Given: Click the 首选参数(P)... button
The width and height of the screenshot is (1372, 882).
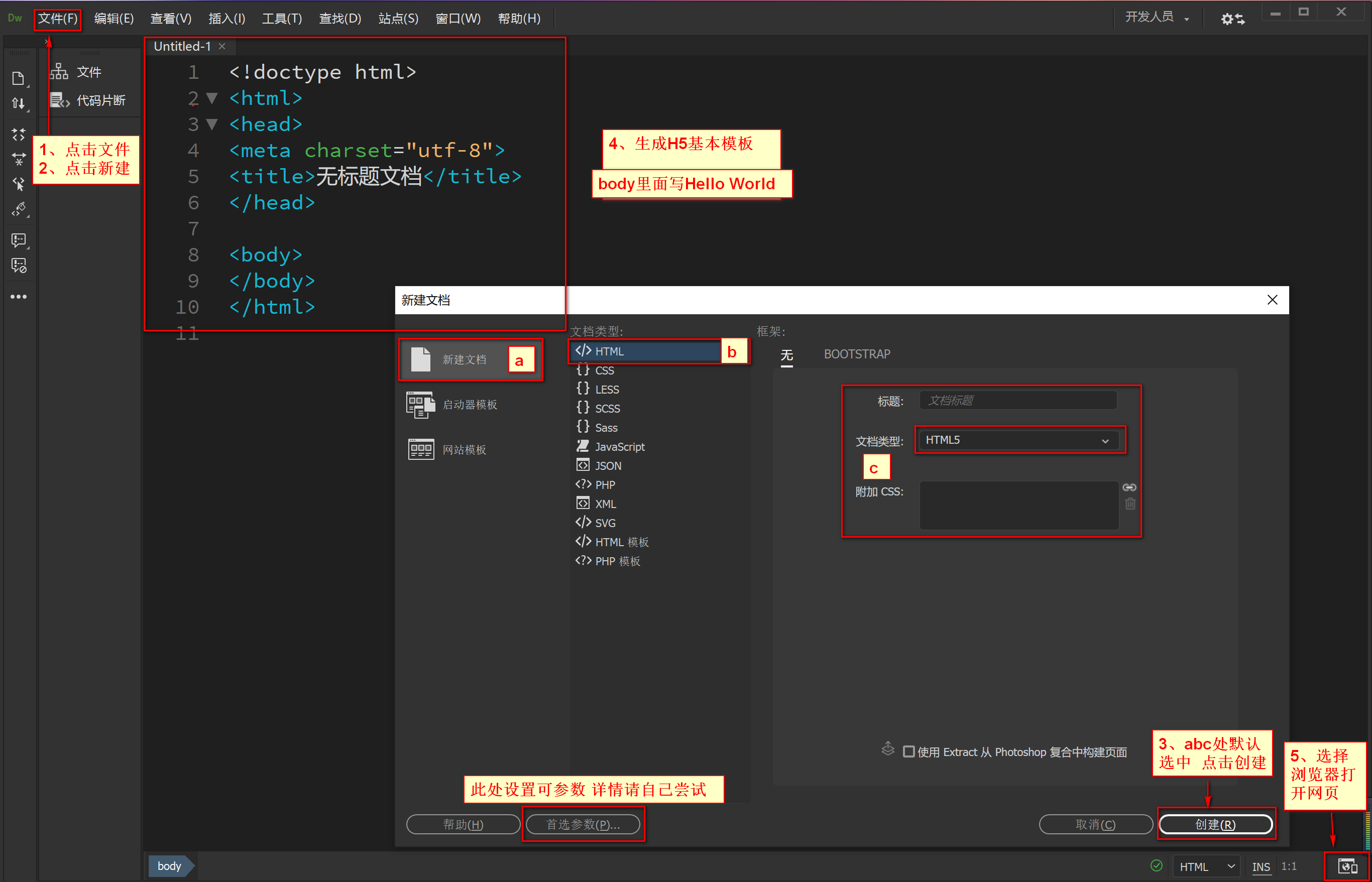Looking at the screenshot, I should tap(583, 824).
